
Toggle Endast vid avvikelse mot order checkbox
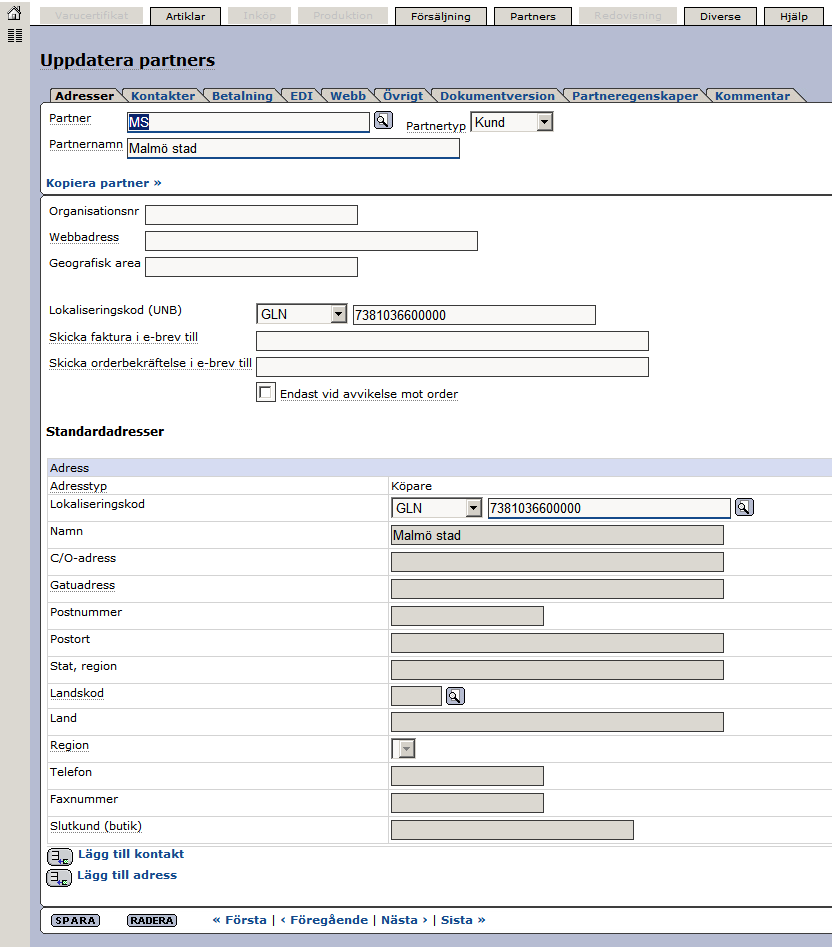(x=266, y=393)
